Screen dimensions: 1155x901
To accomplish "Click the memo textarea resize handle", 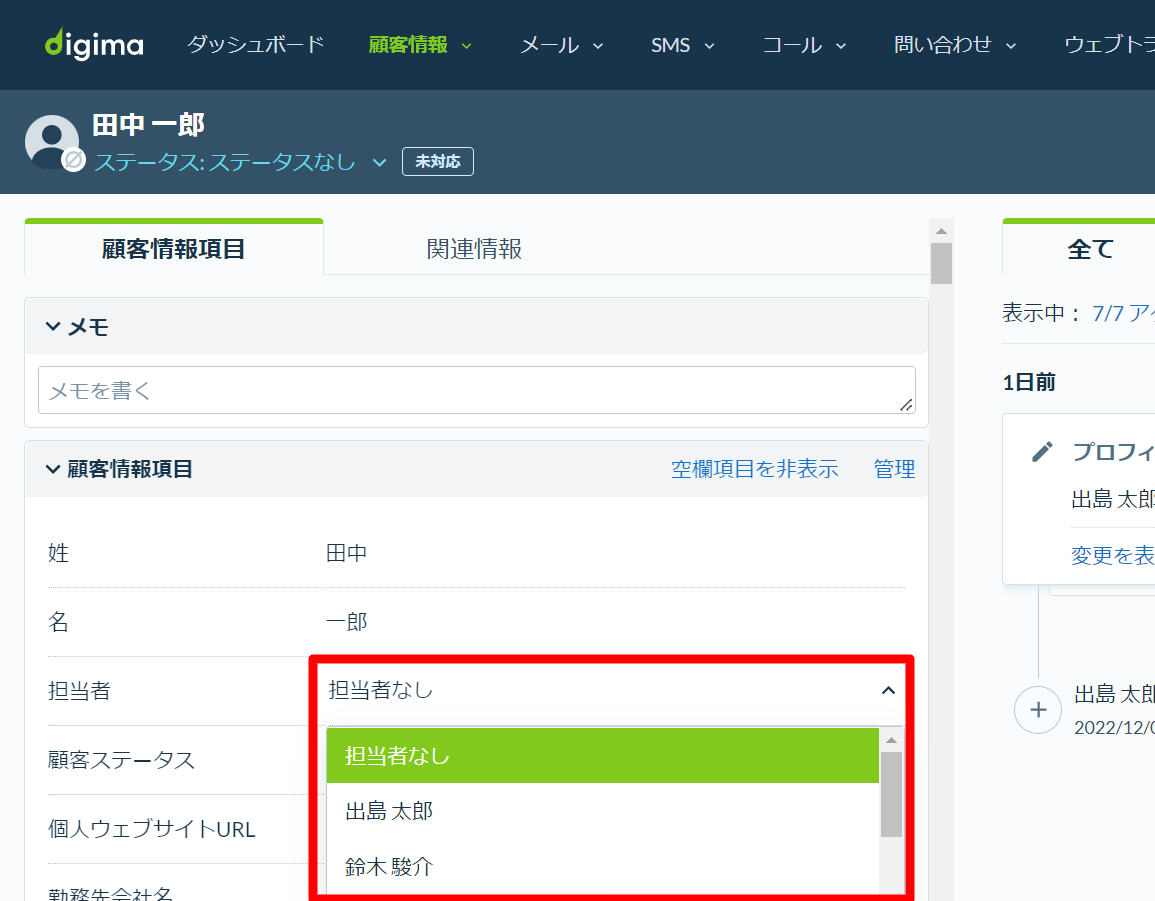I will pos(906,404).
